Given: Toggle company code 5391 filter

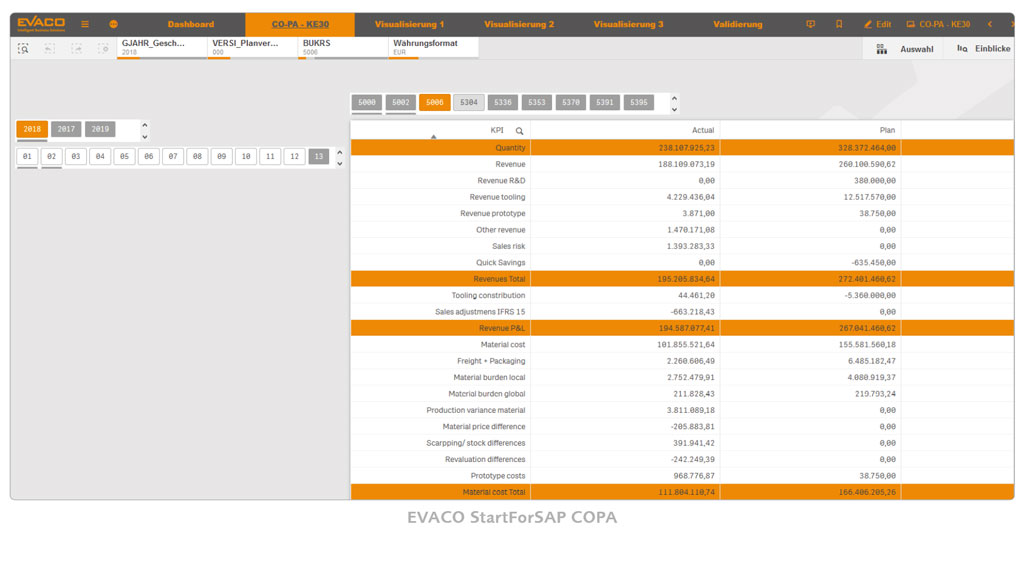Looking at the screenshot, I should click(605, 103).
